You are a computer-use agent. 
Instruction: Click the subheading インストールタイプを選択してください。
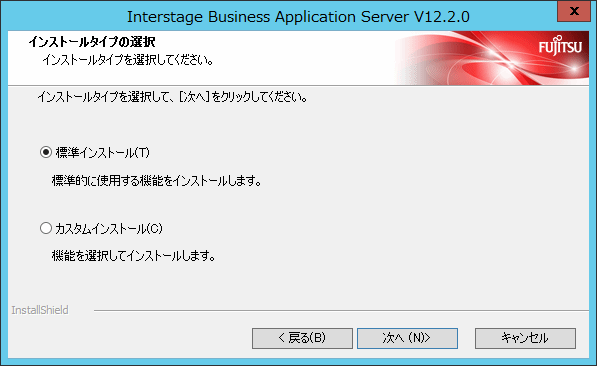point(128,60)
